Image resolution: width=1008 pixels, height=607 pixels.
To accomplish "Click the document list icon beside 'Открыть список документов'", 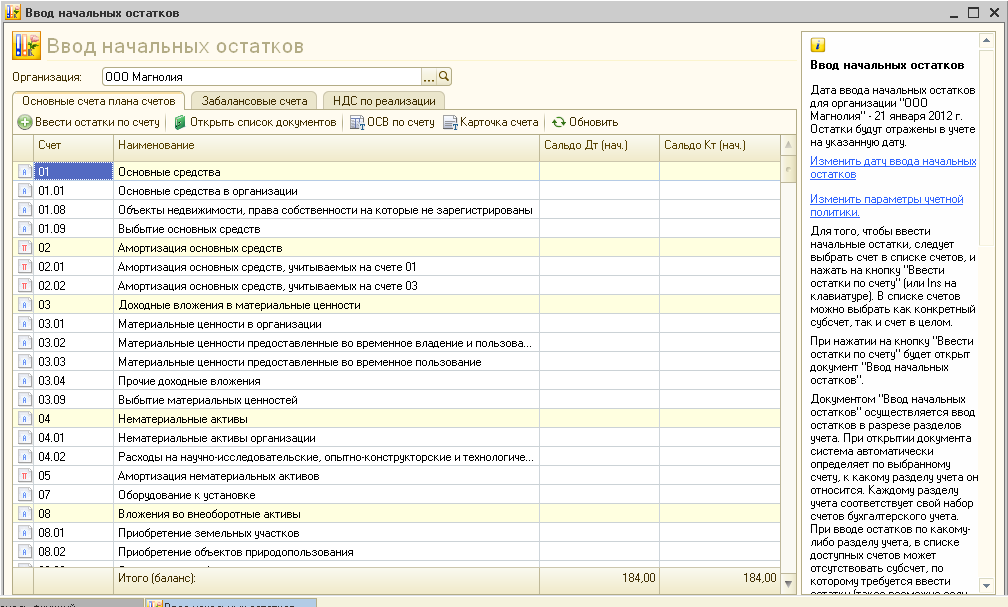I will [x=180, y=122].
